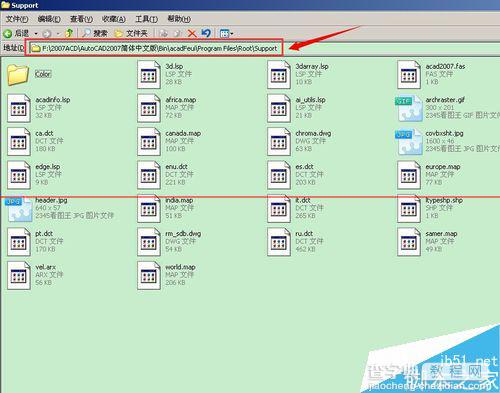The image size is (500, 393).
Task: Click the Back (后退) toolbar button
Action: coord(16,33)
